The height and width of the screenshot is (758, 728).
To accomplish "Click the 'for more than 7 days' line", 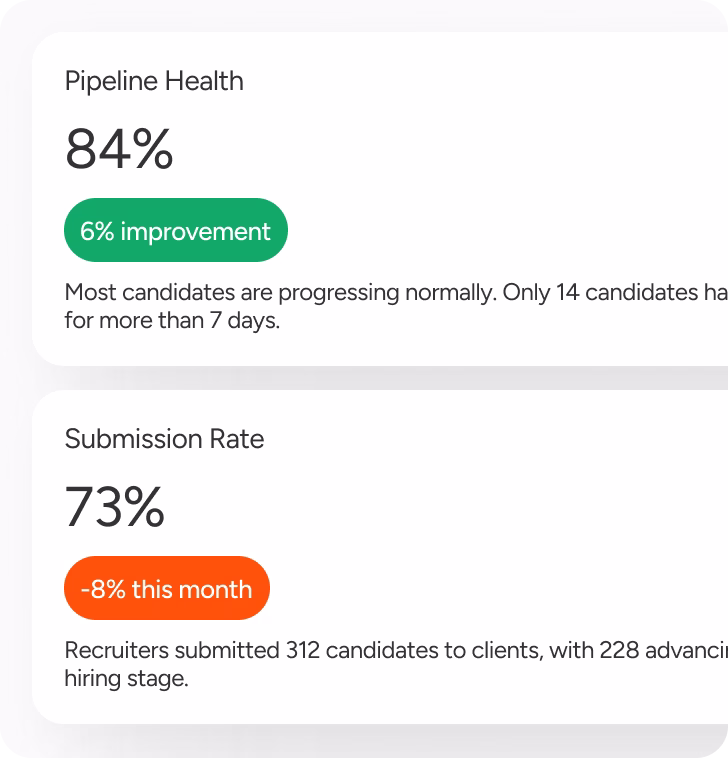I will click(172, 321).
